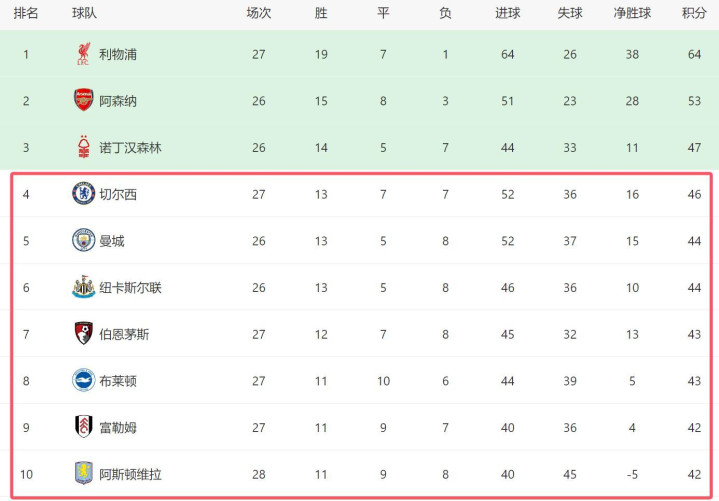719x501 pixels.
Task: Open the 利物浦 team link
Action: click(x=118, y=54)
